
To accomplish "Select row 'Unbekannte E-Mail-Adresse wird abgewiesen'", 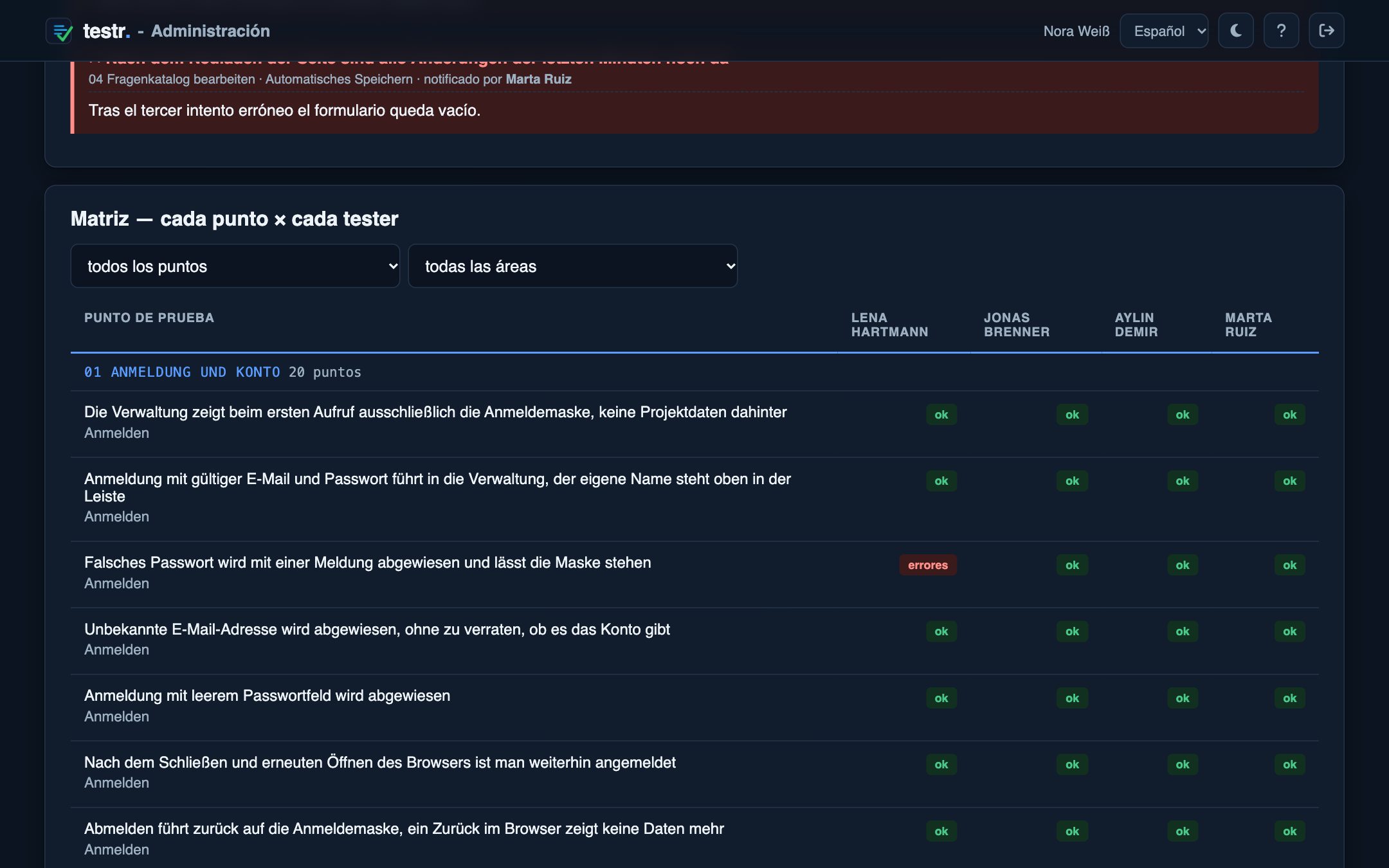I will click(694, 641).
